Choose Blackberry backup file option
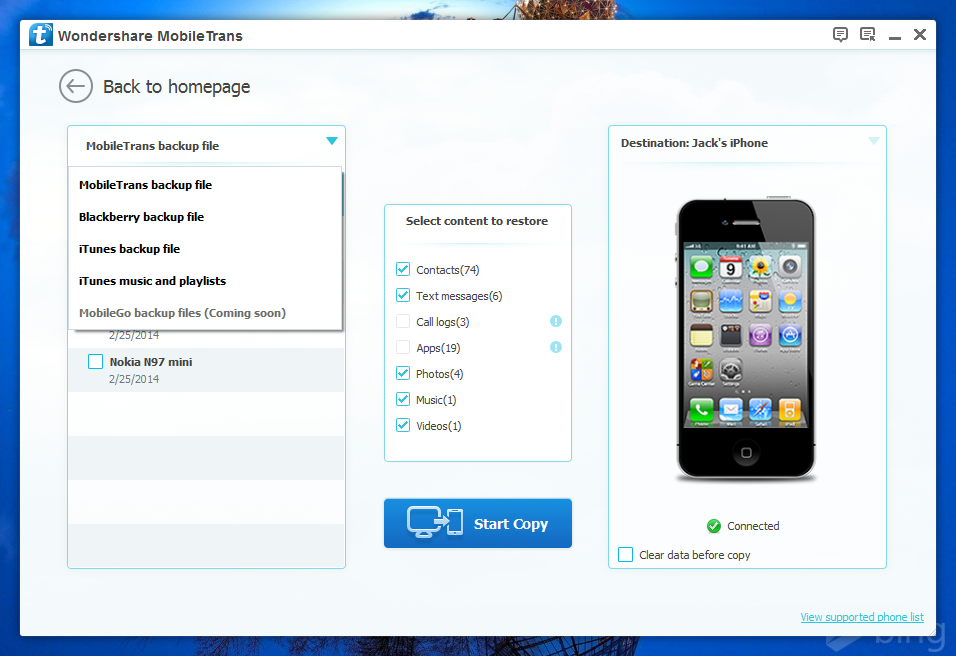 point(205,216)
